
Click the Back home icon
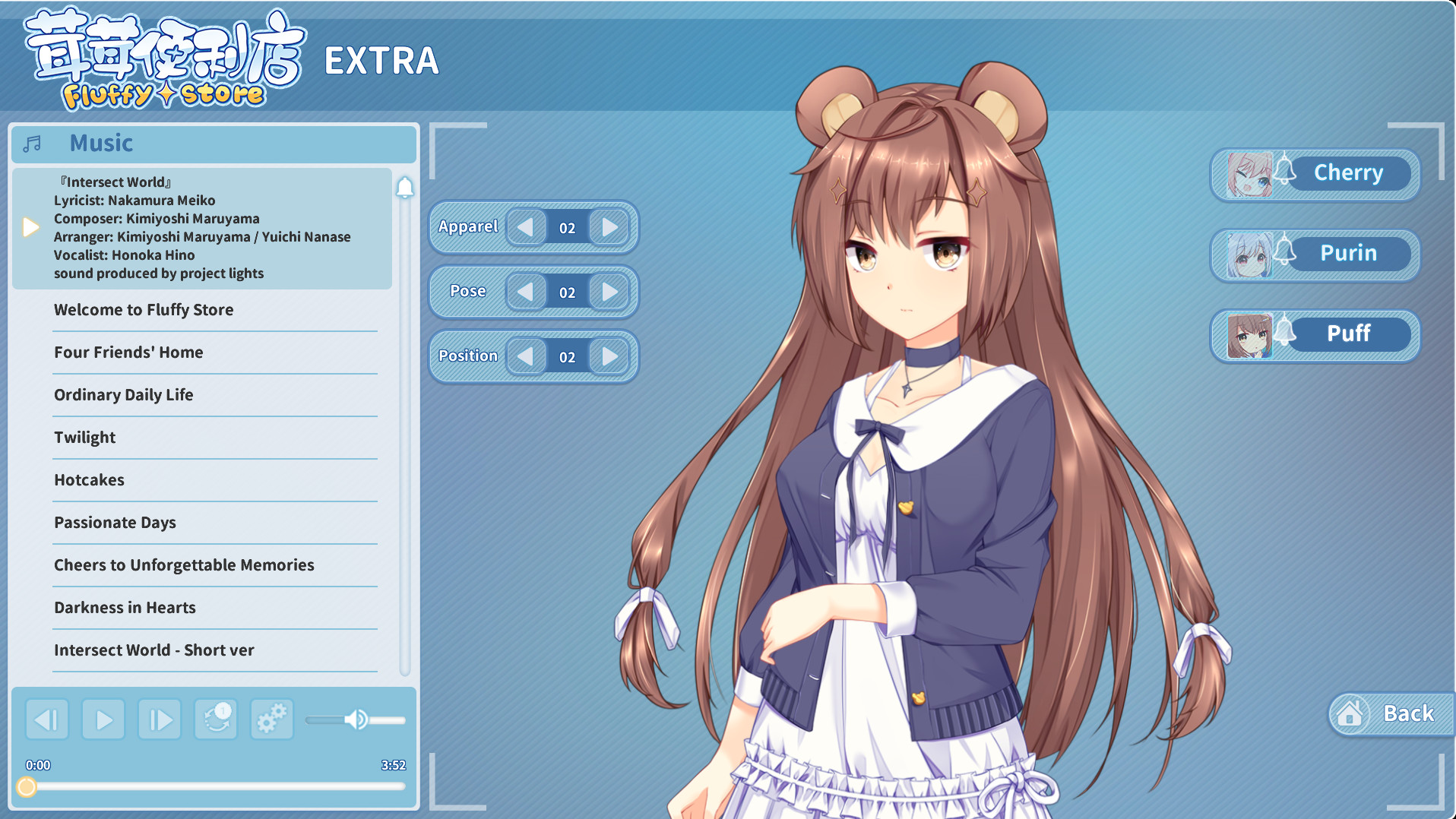click(1350, 713)
